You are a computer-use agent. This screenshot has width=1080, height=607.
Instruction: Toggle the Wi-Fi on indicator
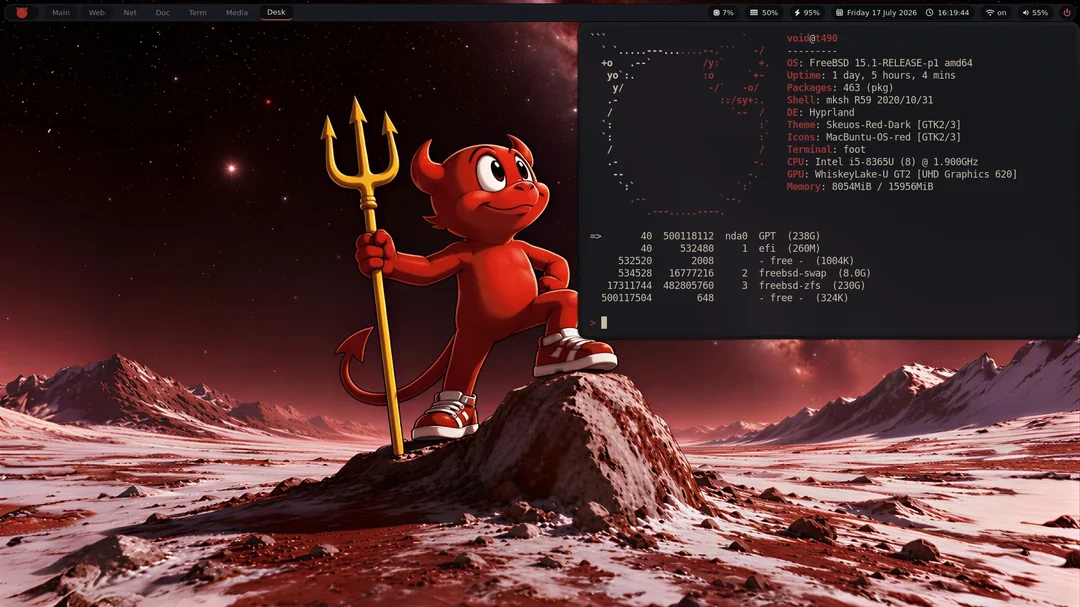996,12
